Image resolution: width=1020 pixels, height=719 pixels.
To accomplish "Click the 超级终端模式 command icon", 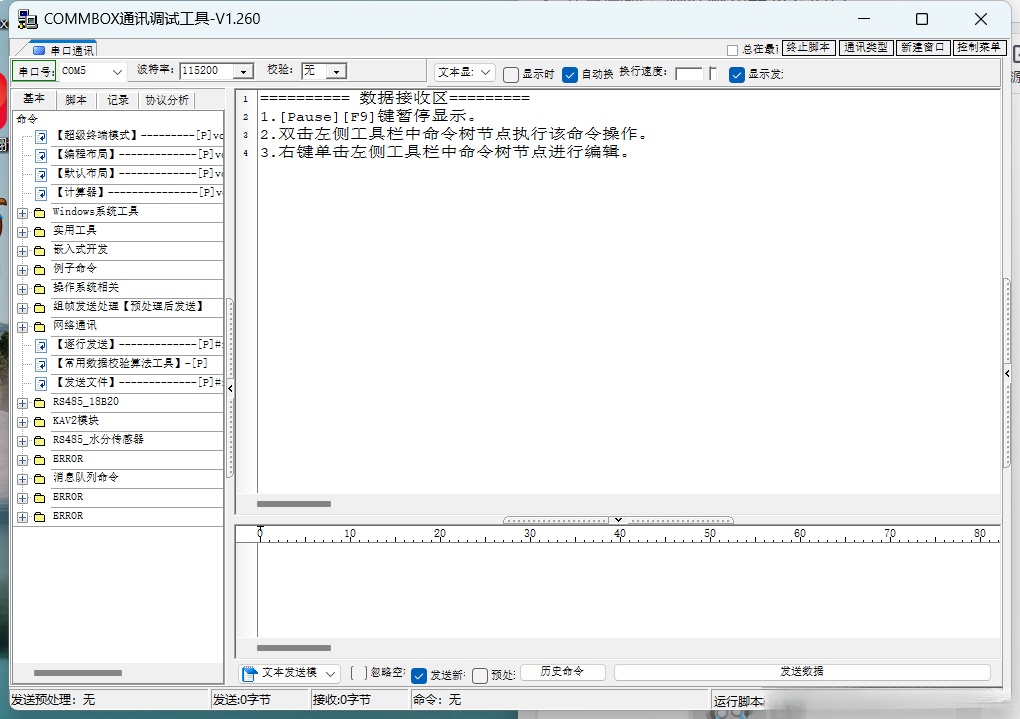I will 41,137.
